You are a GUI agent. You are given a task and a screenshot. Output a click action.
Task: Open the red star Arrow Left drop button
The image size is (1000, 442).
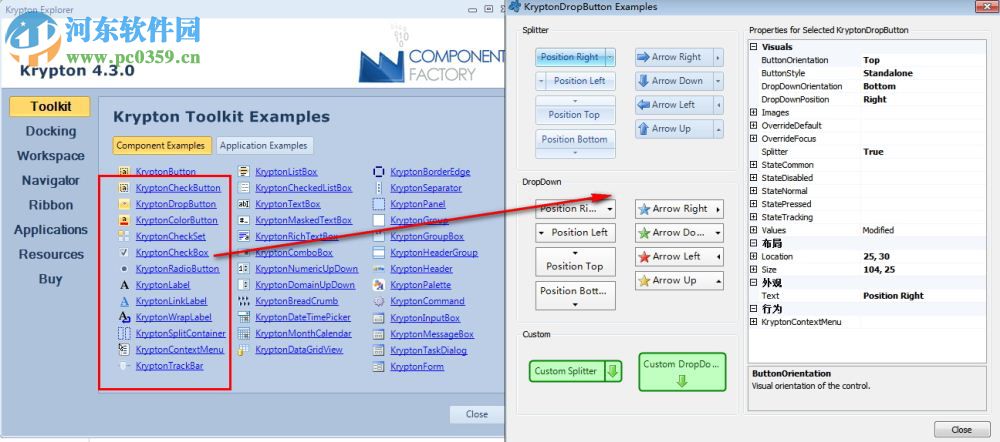coord(679,256)
